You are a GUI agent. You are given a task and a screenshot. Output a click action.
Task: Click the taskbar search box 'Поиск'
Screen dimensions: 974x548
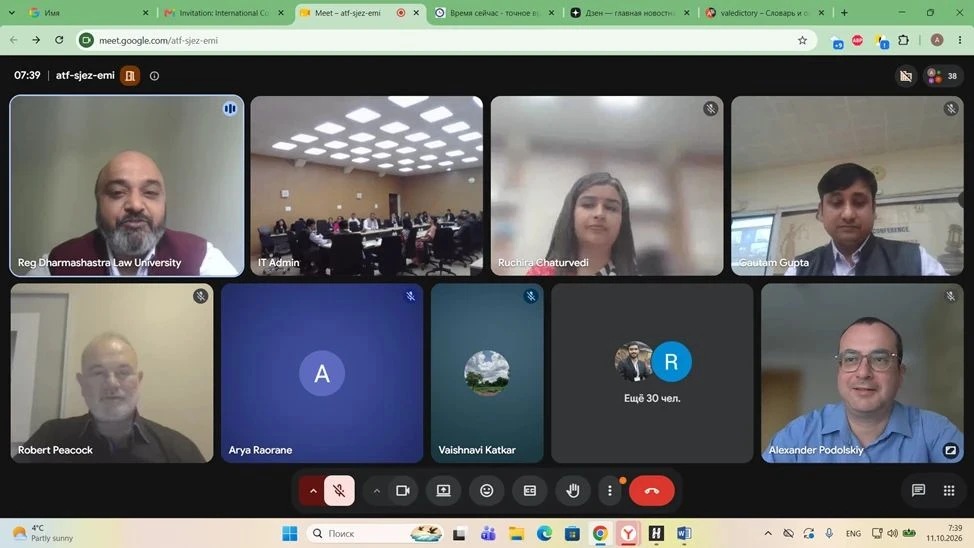(376, 533)
